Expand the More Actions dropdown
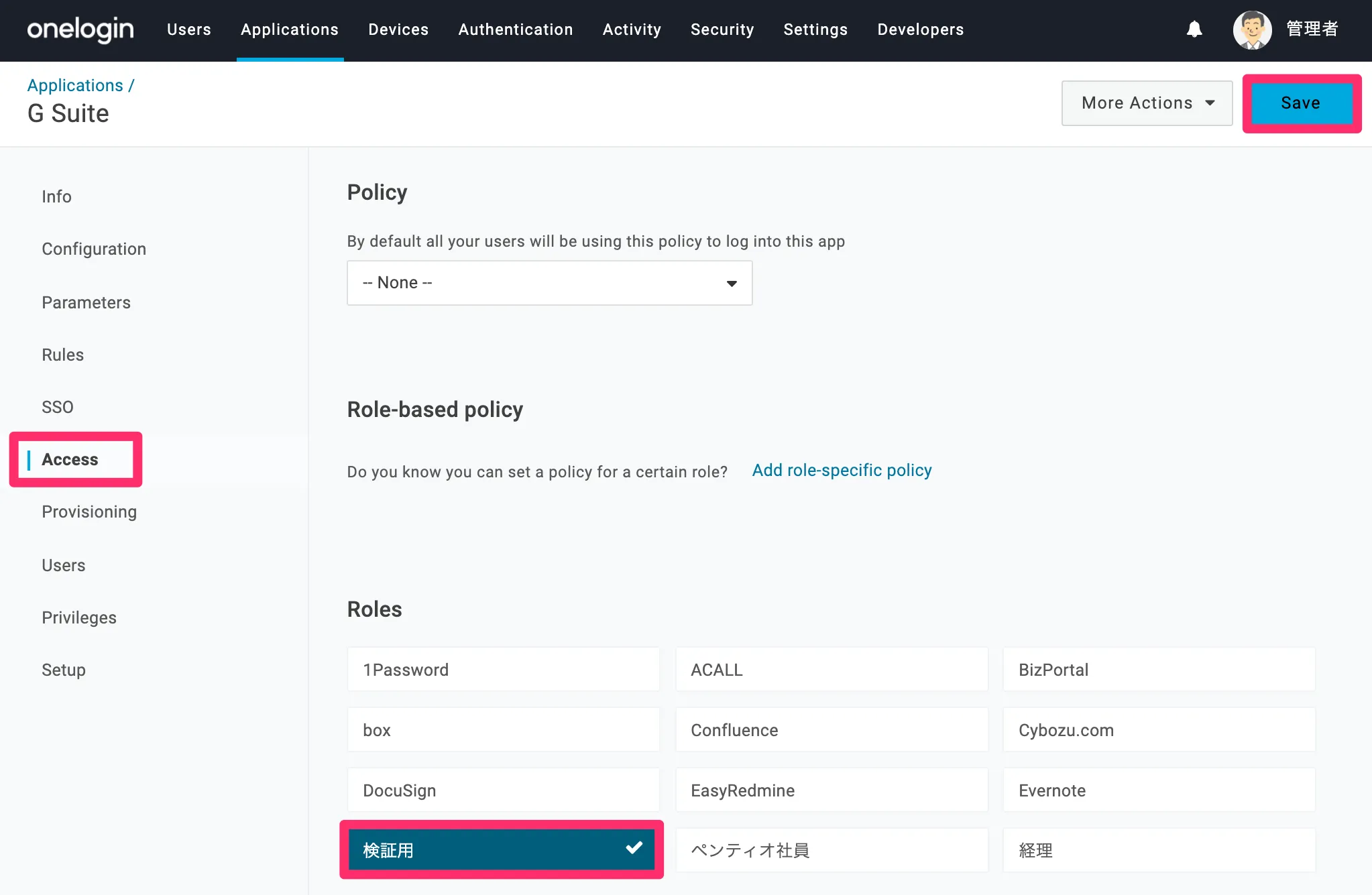The width and height of the screenshot is (1372, 895). [x=1147, y=103]
